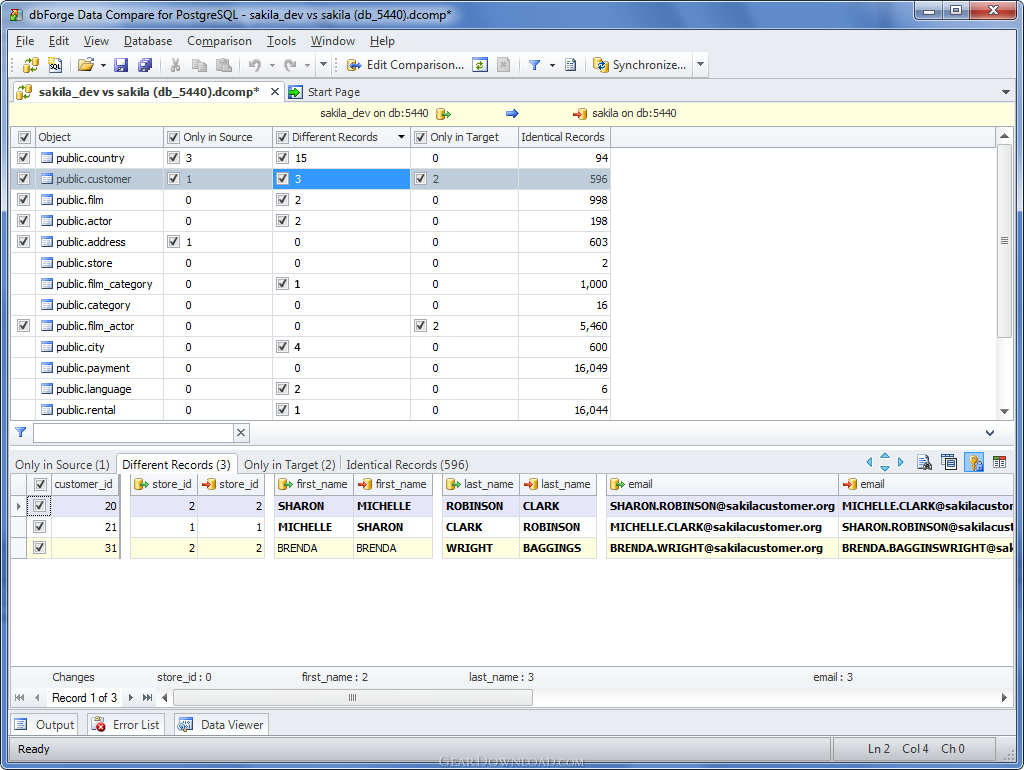
Task: Expand the Redo history dropdown arrow
Action: 307,65
